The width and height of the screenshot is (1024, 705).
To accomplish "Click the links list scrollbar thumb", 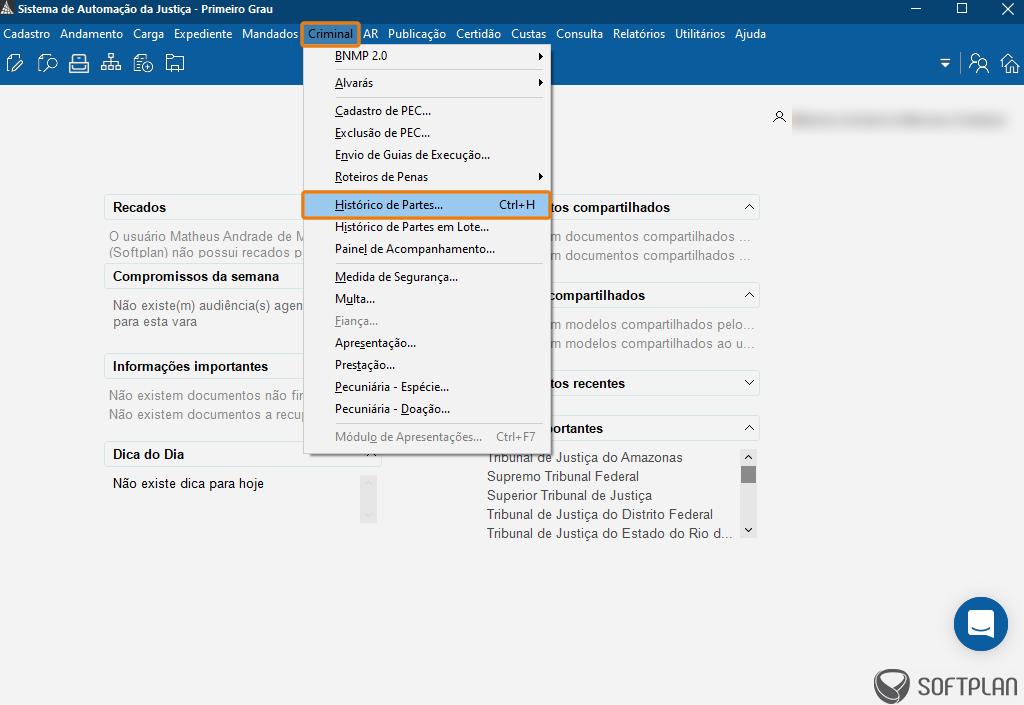I will (749, 475).
